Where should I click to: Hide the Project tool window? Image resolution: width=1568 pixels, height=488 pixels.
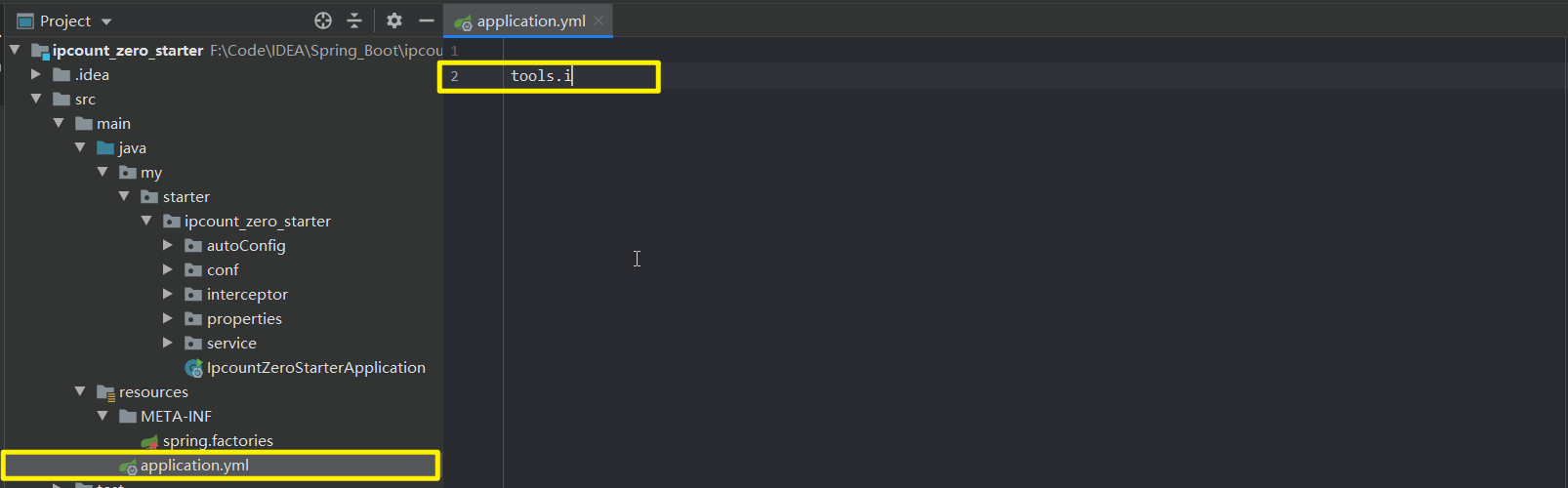[426, 20]
